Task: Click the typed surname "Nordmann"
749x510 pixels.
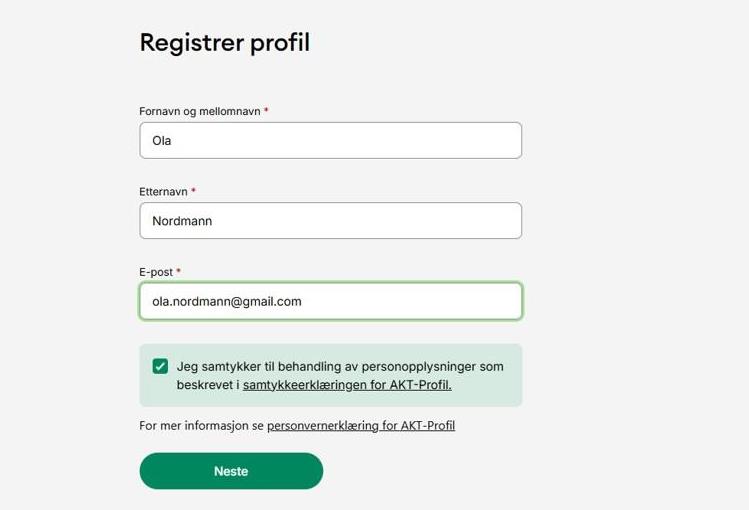Action: [x=182, y=221]
